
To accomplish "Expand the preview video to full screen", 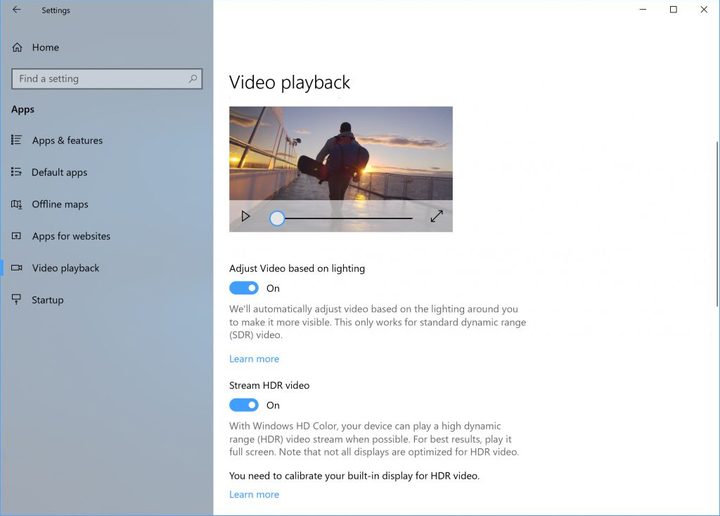I will click(437, 216).
